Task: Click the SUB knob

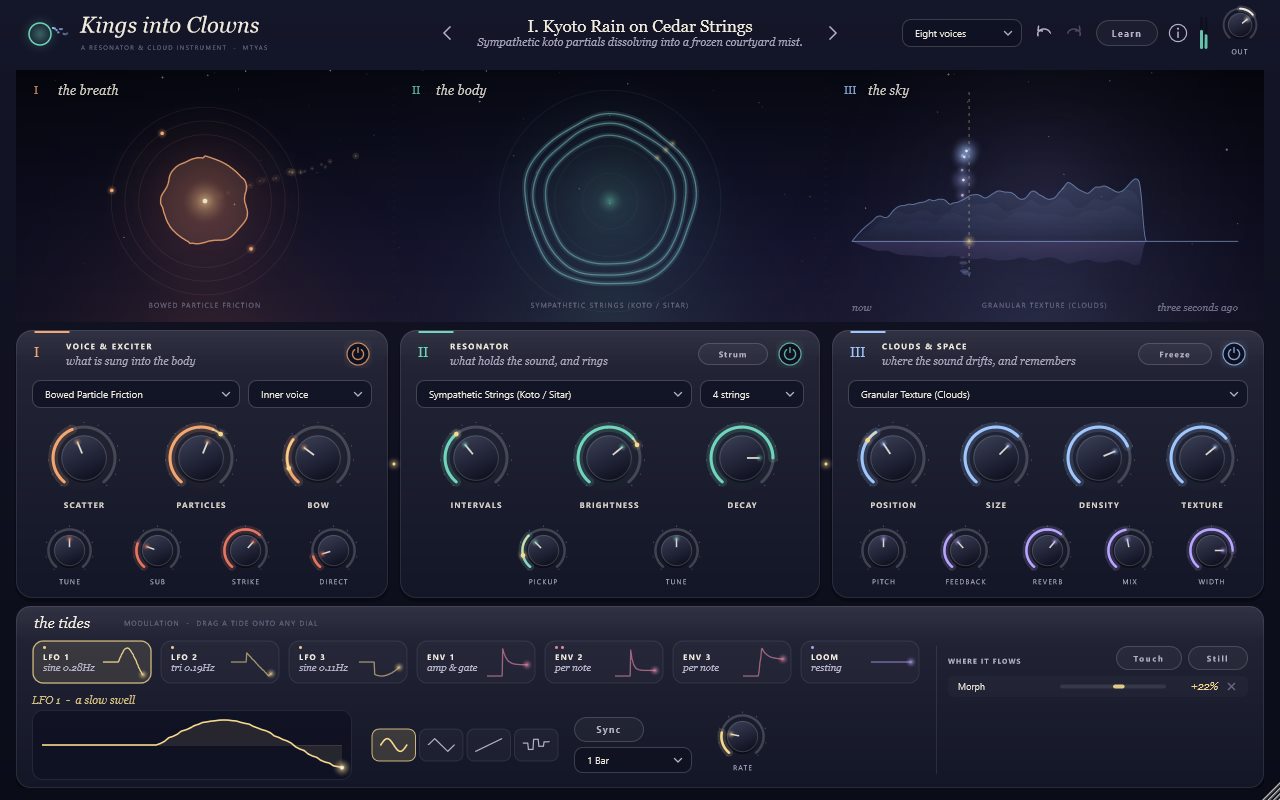Action: 157,550
